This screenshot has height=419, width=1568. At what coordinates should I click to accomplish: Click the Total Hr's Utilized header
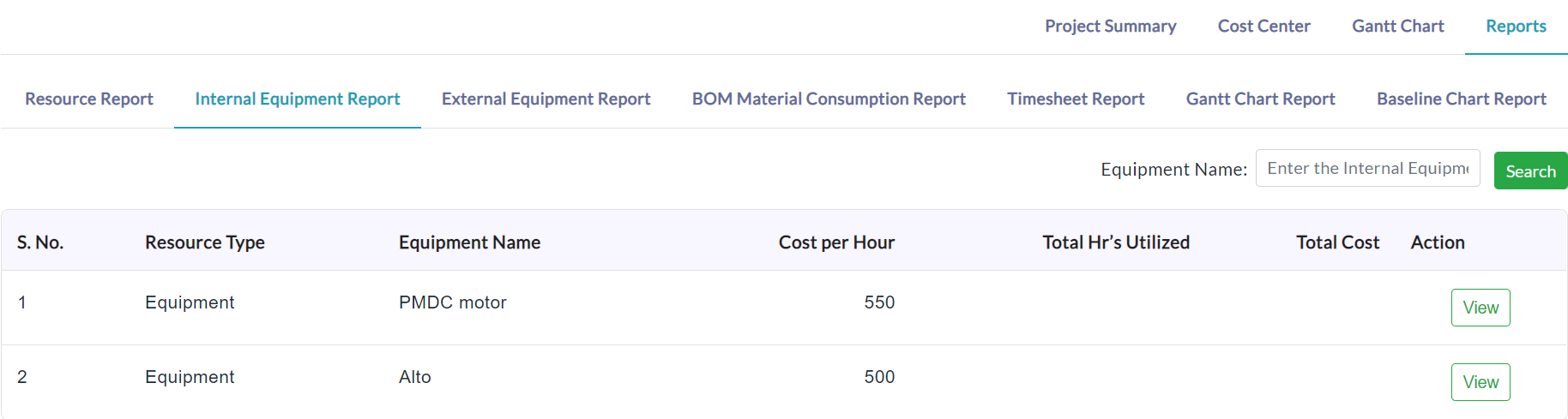point(1116,242)
